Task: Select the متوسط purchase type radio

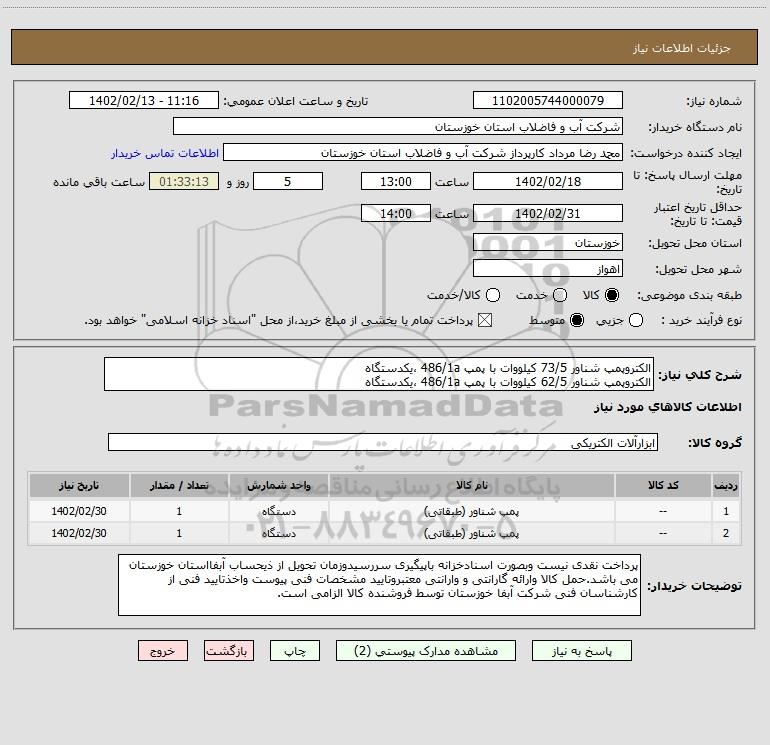Action: (577, 320)
